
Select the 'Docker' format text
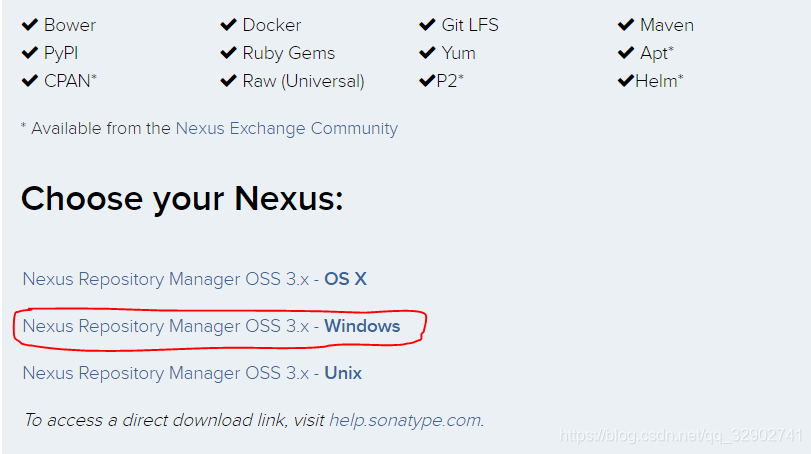272,25
